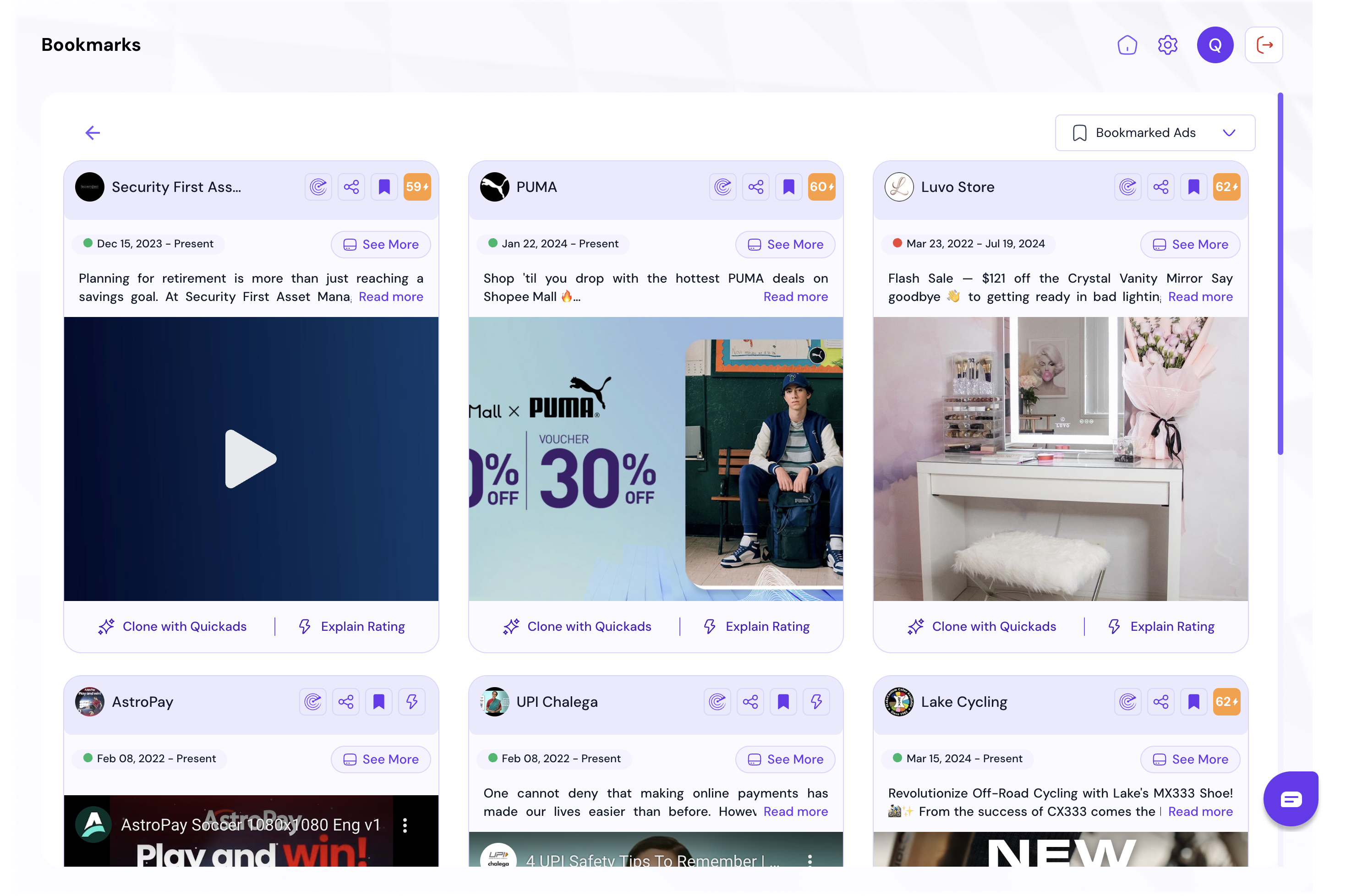1346x896 pixels.
Task: Open the Q profile avatar
Action: coord(1215,44)
